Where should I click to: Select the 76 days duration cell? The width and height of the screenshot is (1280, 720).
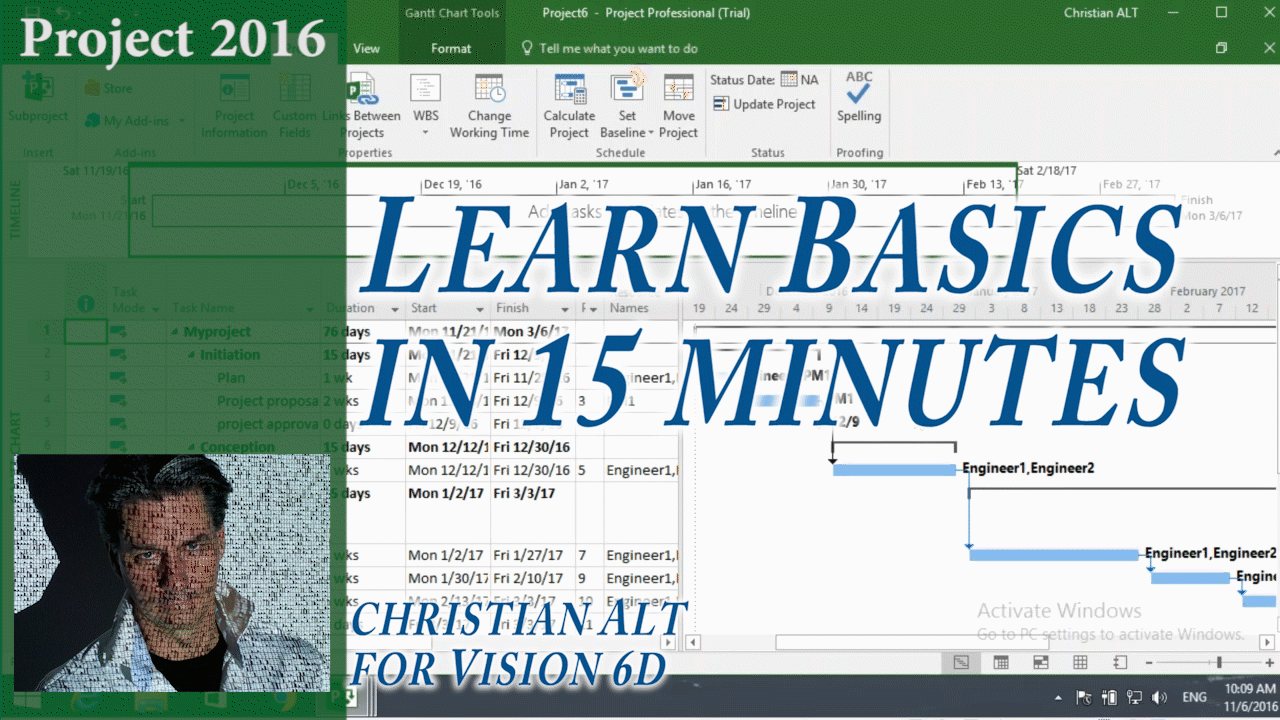coord(363,332)
